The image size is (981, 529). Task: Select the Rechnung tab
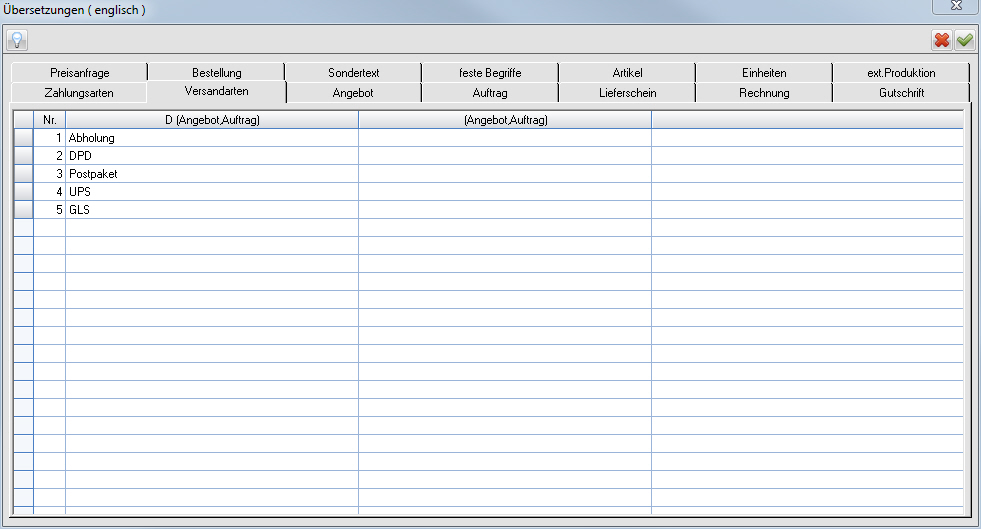(765, 93)
